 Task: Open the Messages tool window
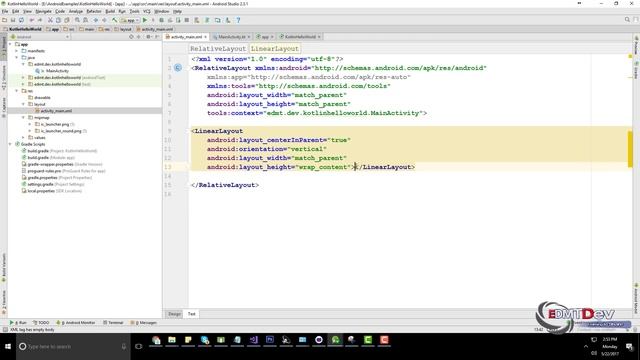pyautogui.click(x=144, y=322)
